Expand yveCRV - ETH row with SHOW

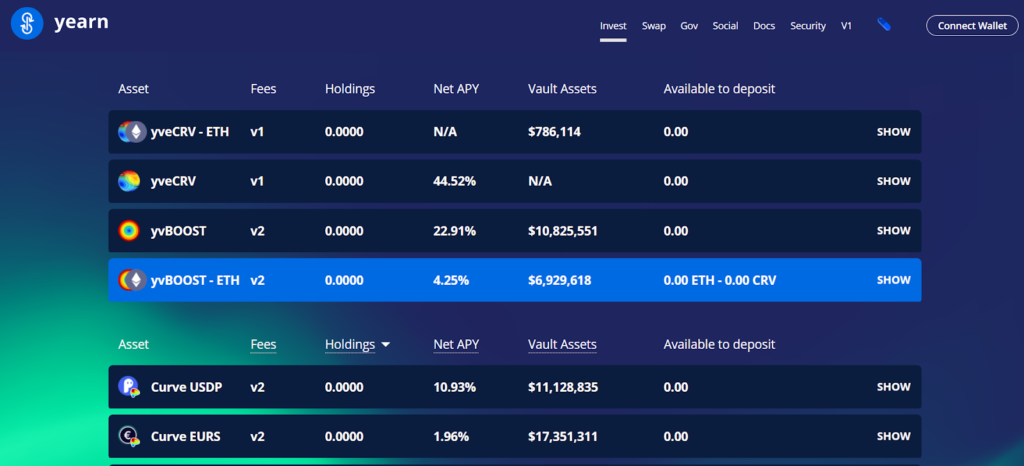(x=893, y=132)
